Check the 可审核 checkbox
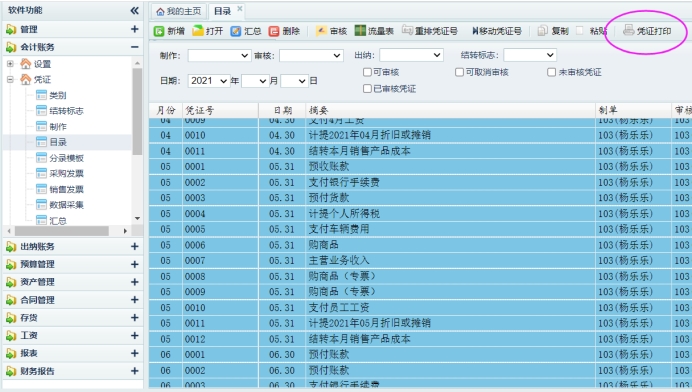The height and width of the screenshot is (392, 692). 367,72
